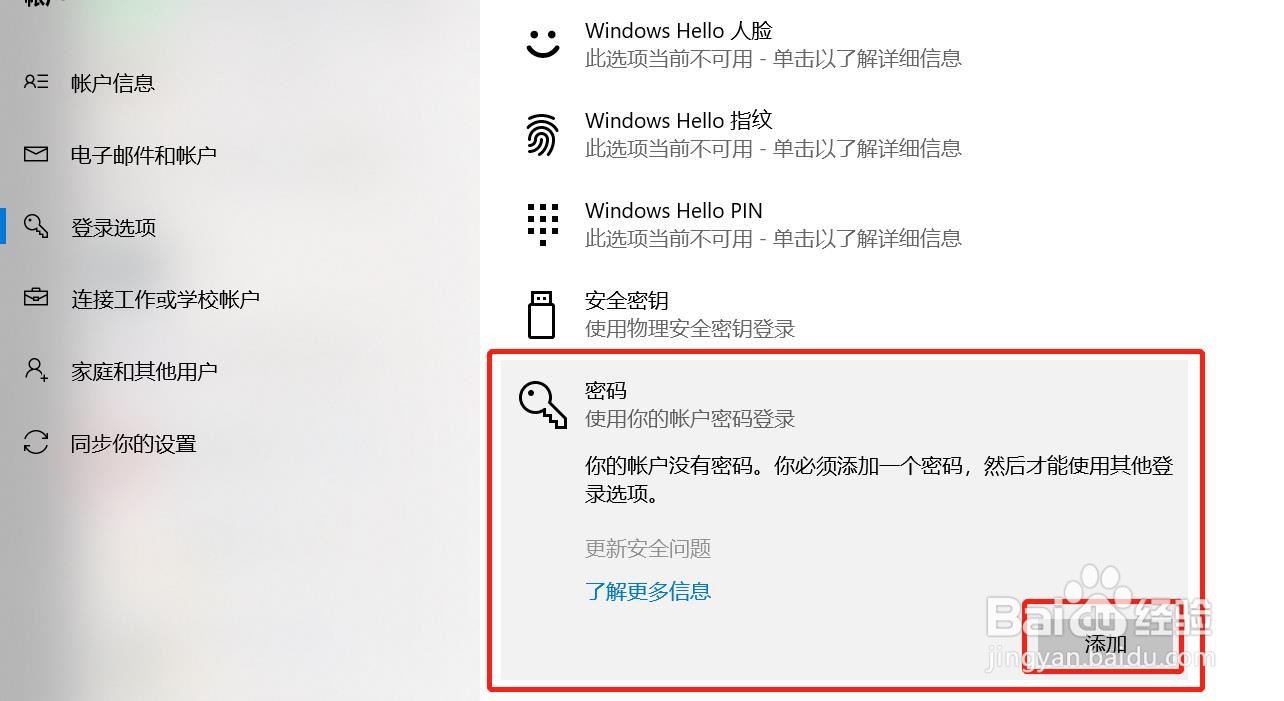This screenshot has height=701, width=1284.
Task: Click the Windows Hello face smiley icon
Action: coord(543,43)
